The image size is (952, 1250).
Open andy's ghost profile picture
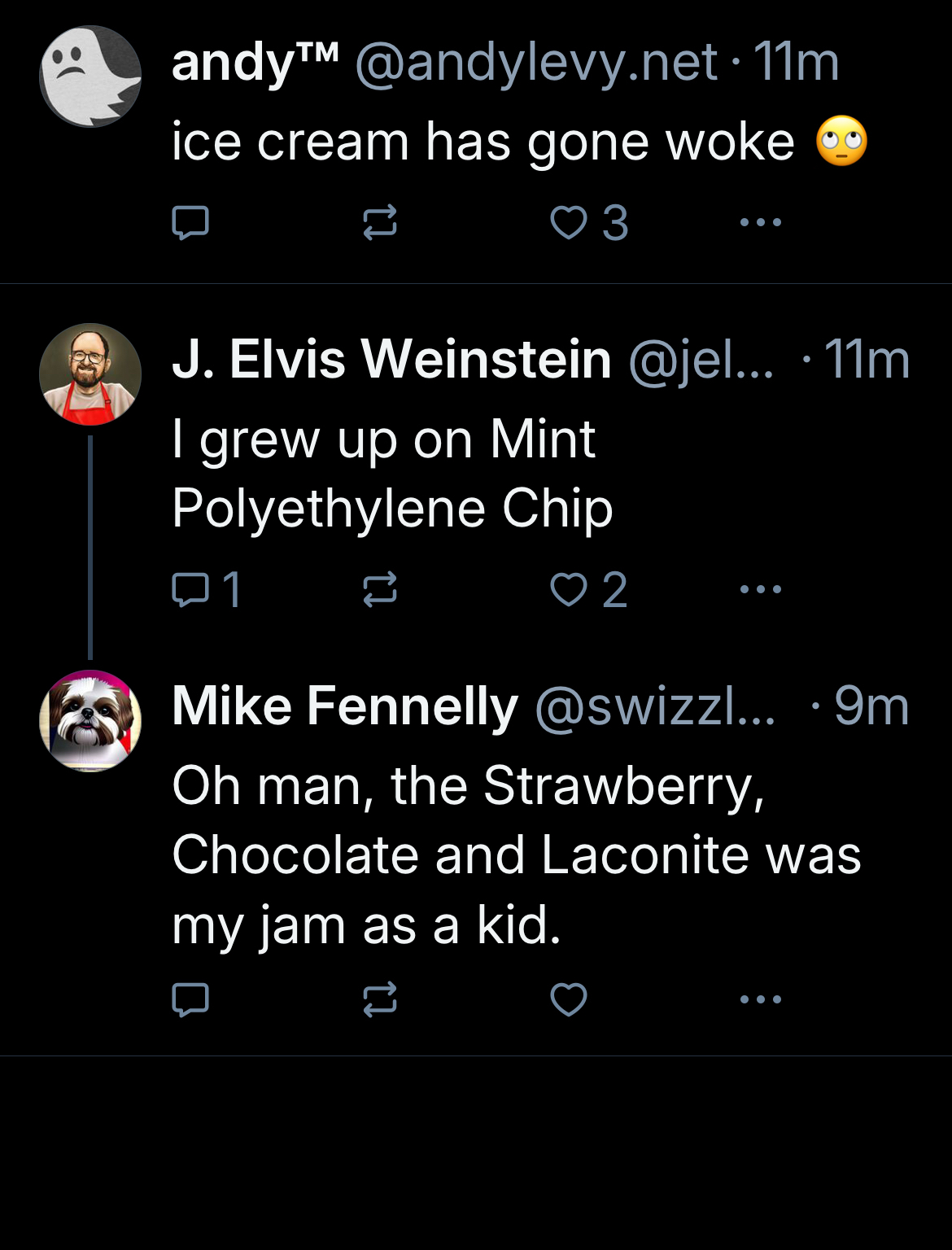[x=90, y=76]
